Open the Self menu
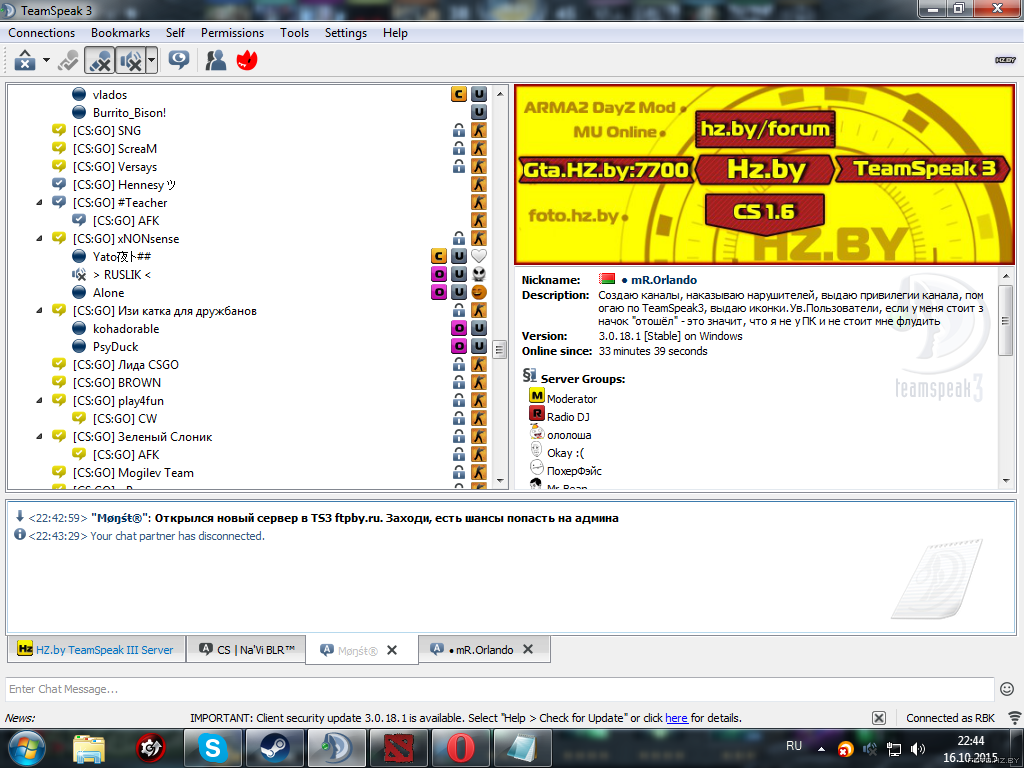This screenshot has width=1024, height=768. coord(175,33)
